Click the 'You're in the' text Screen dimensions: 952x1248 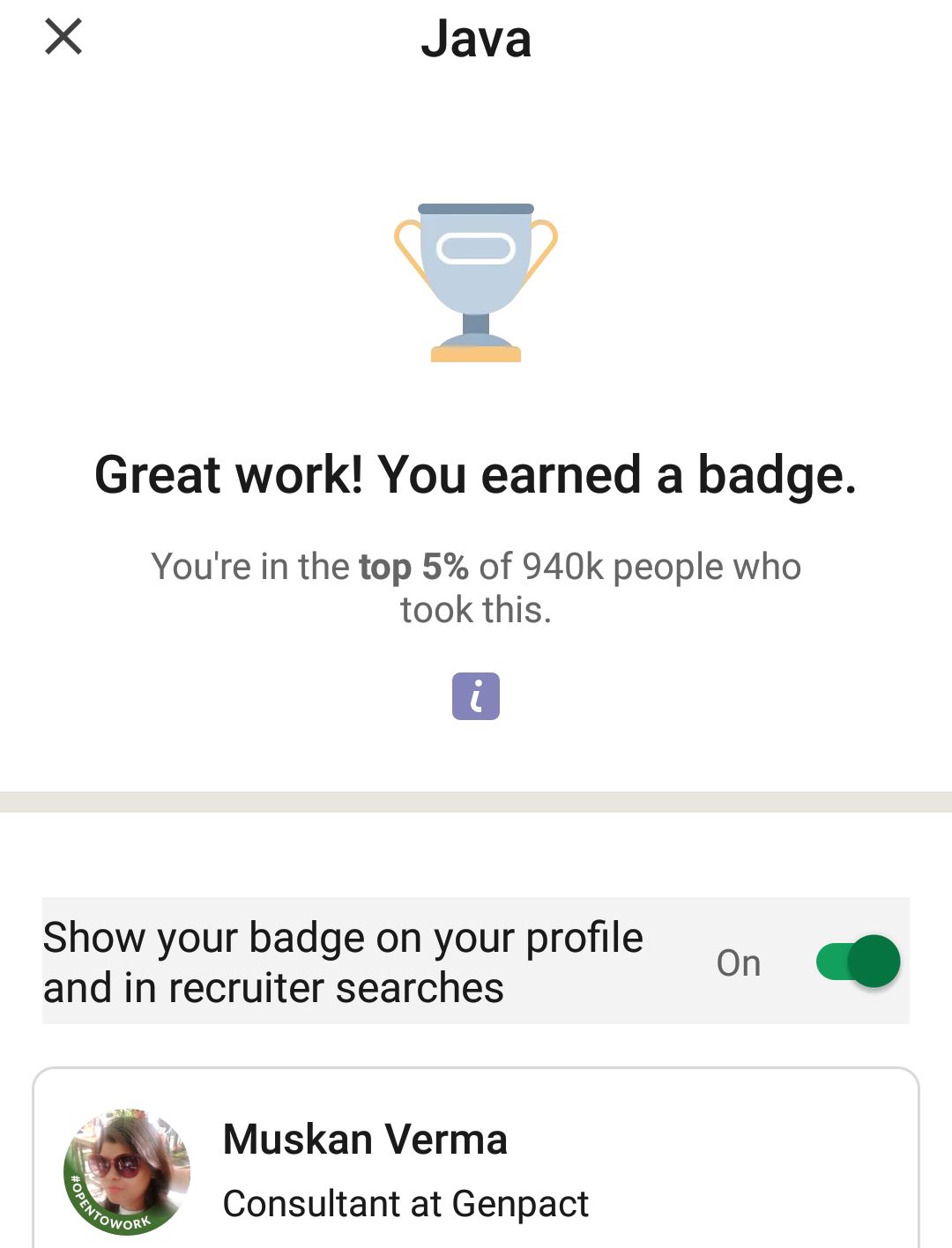[x=250, y=567]
